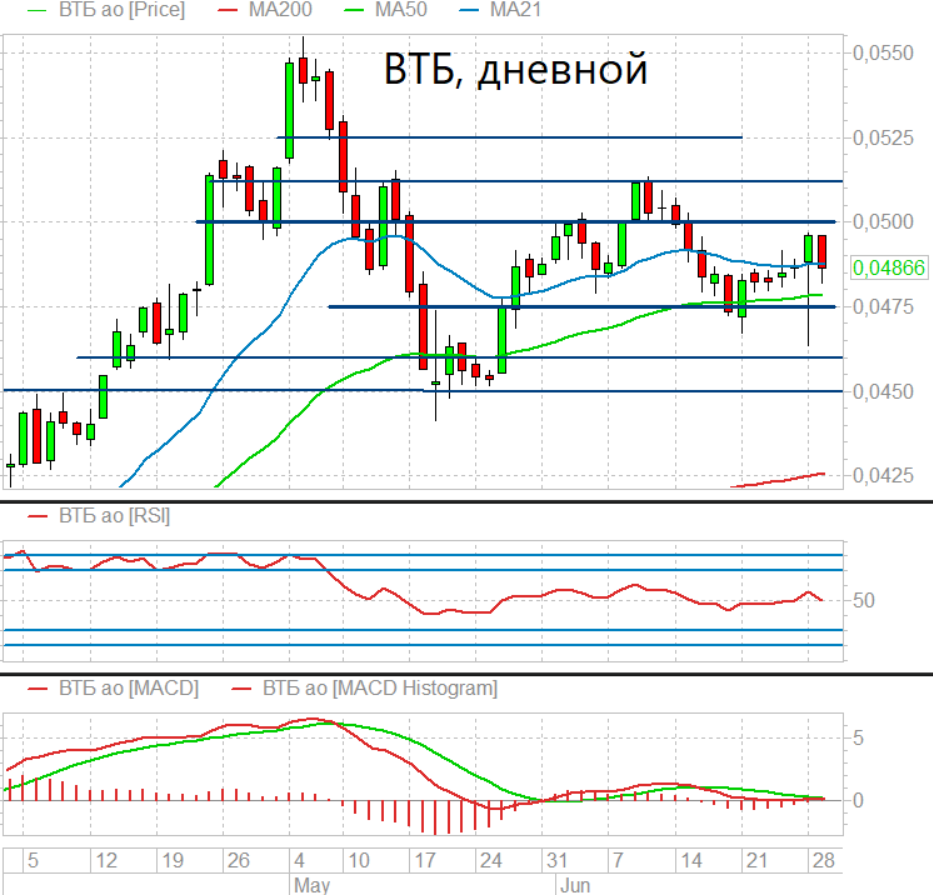Screen dimensions: 933x895
Task: Click the date label 5 on time axis
Action: [x=33, y=860]
